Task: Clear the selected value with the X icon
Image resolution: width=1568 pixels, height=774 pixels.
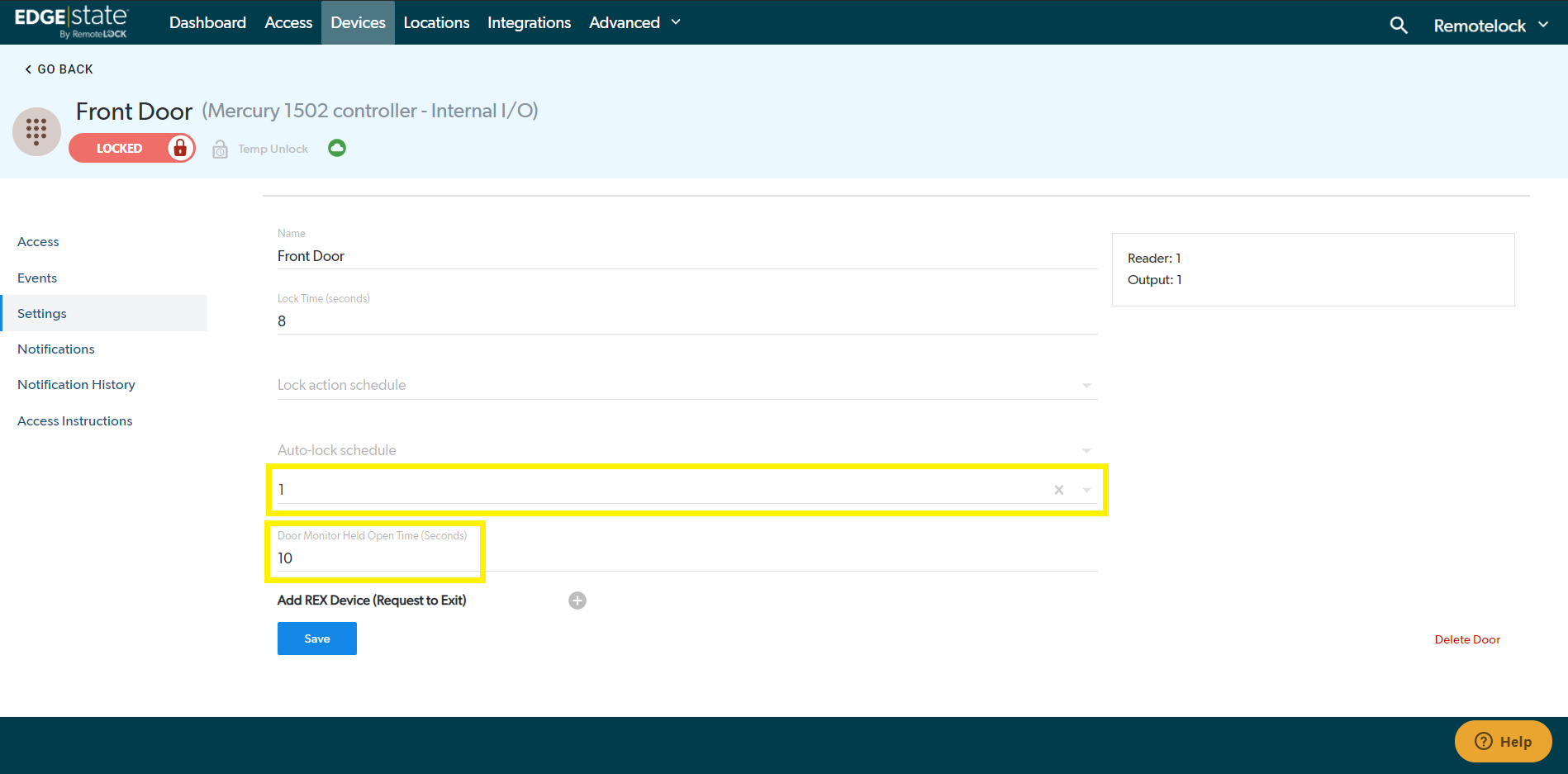Action: [1058, 490]
